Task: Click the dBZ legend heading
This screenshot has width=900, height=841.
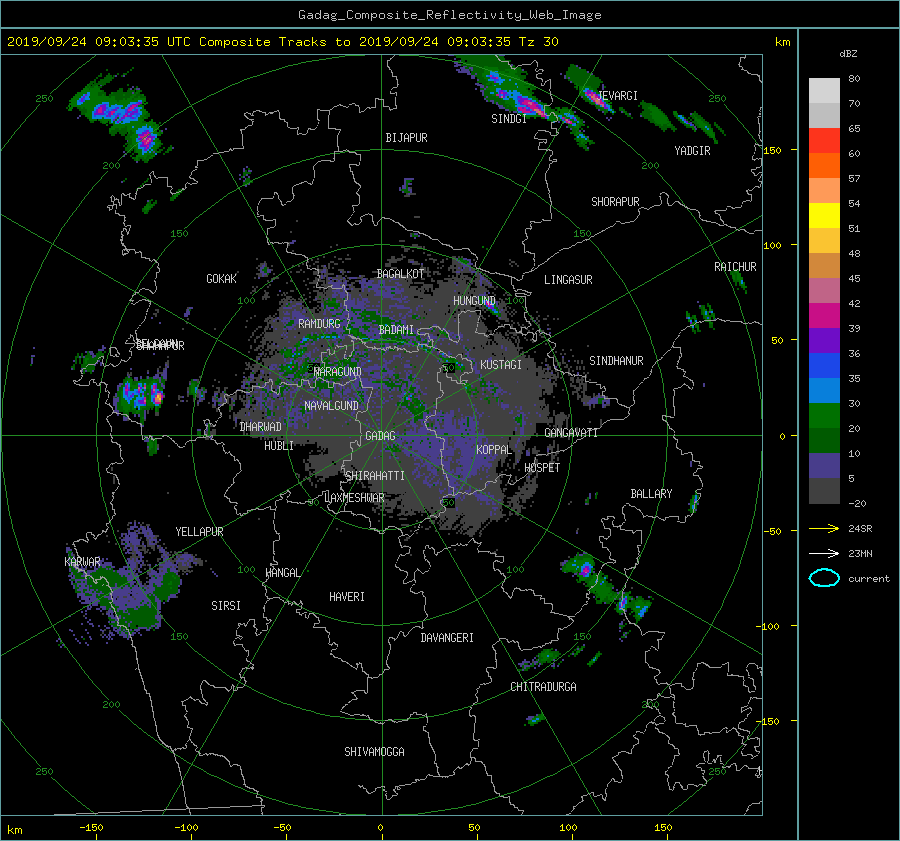Action: tap(848, 54)
